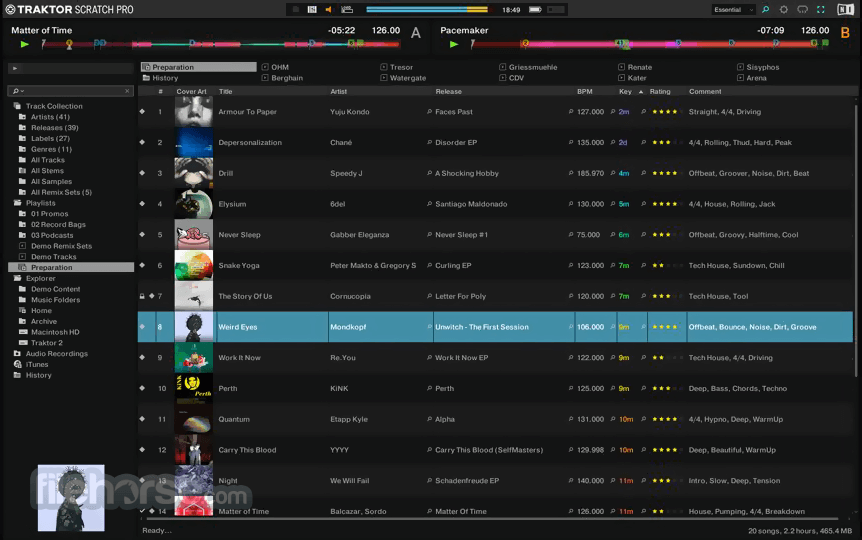Click the play icon on Deck A
The image size is (862, 540).
[x=24, y=44]
